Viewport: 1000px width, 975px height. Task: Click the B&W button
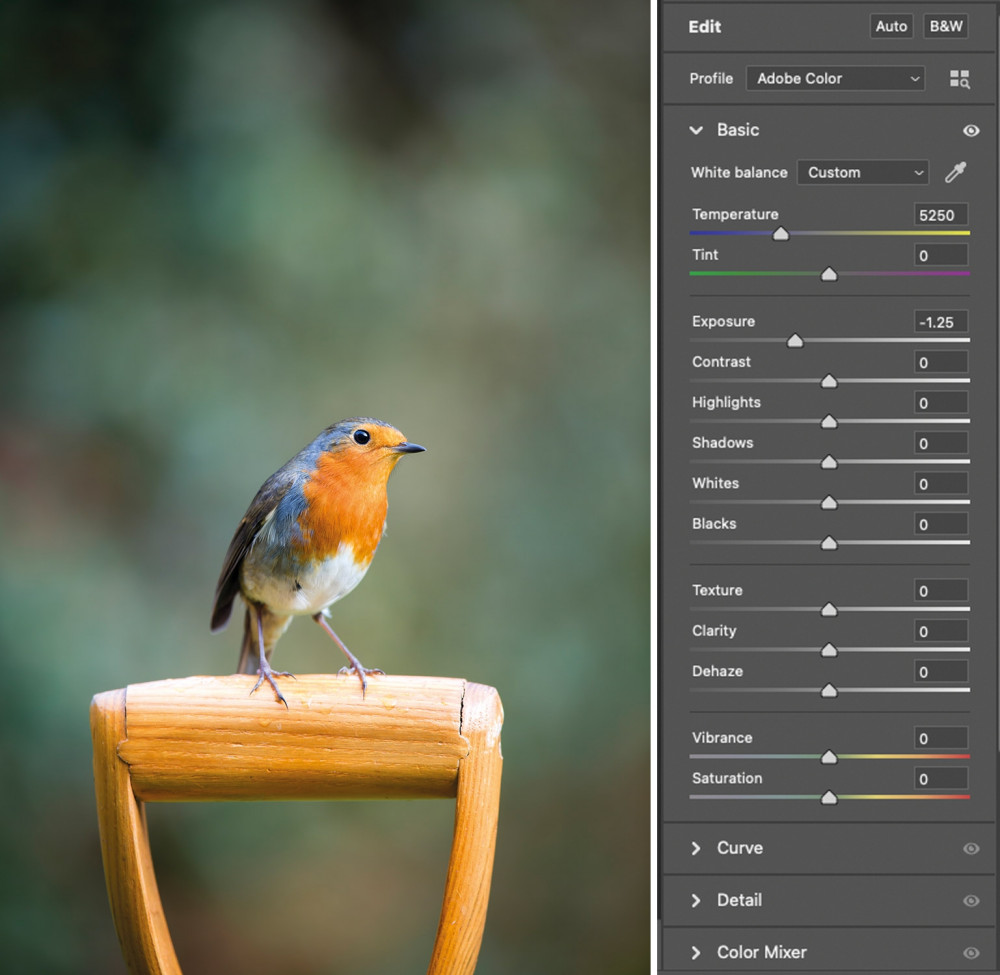point(946,26)
